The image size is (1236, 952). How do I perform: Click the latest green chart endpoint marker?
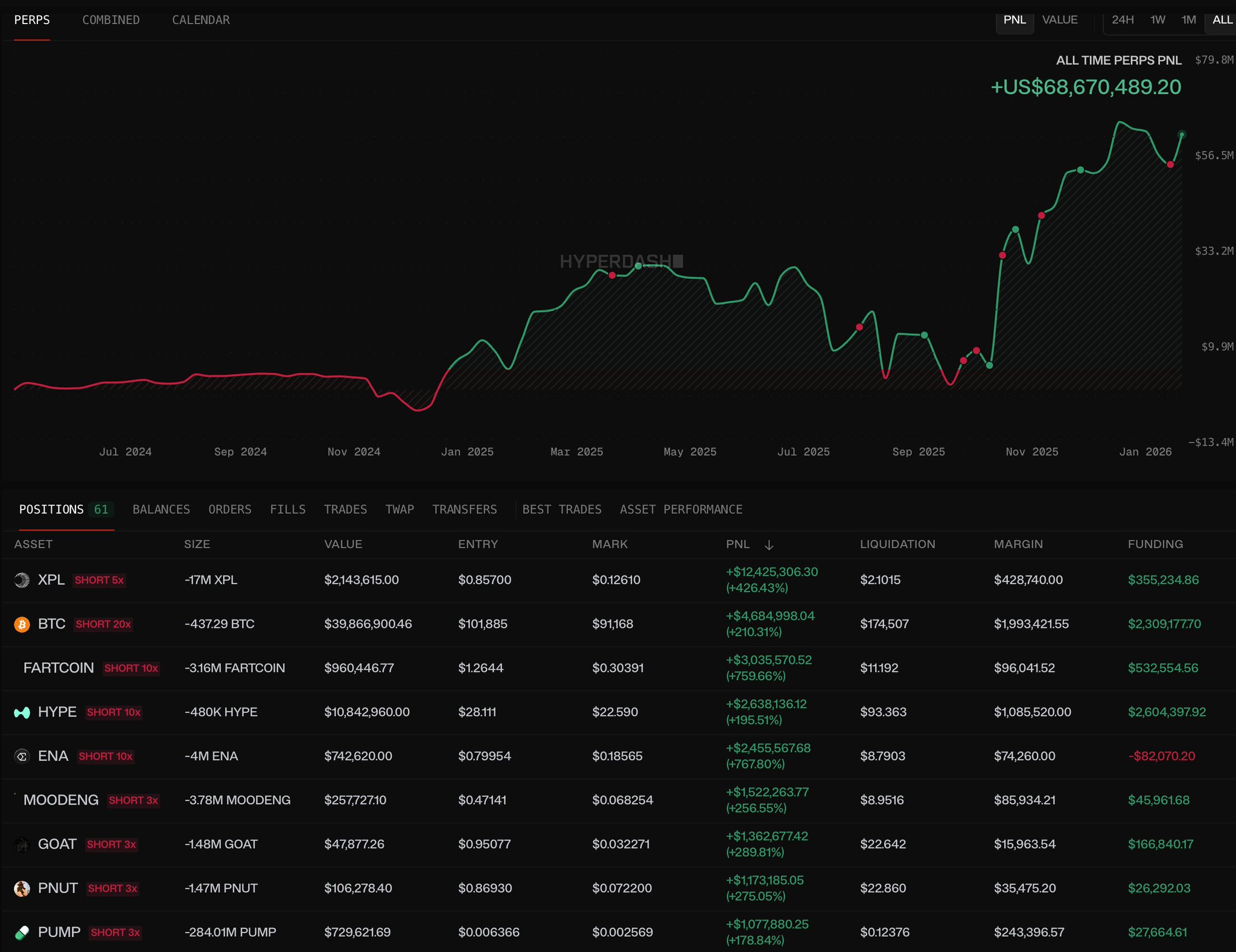pyautogui.click(x=1182, y=135)
